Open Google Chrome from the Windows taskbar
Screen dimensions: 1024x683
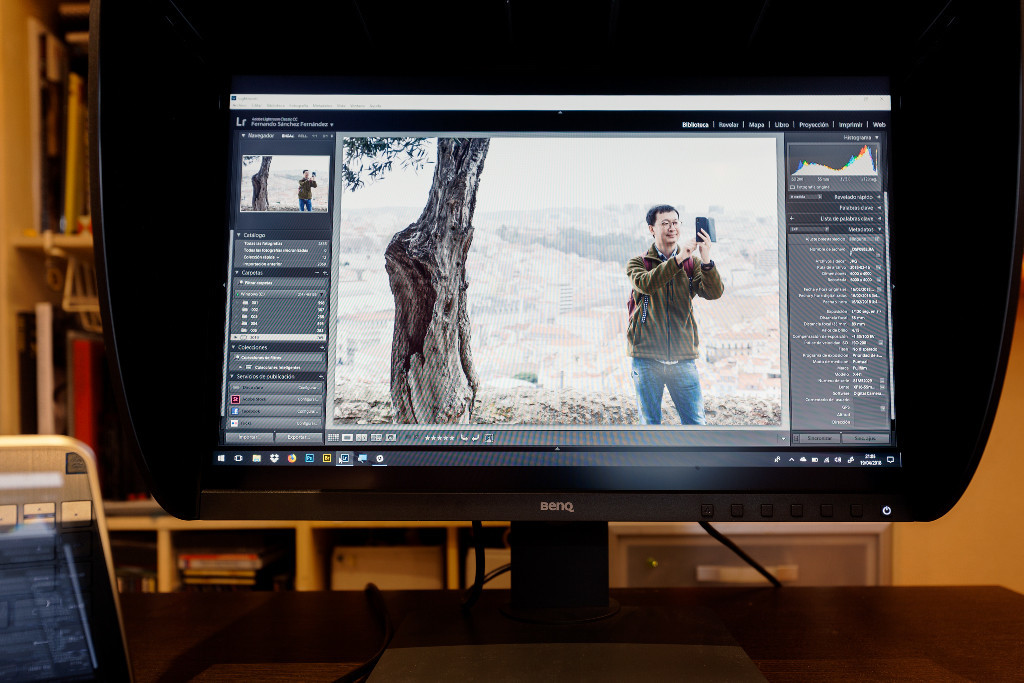(292, 459)
